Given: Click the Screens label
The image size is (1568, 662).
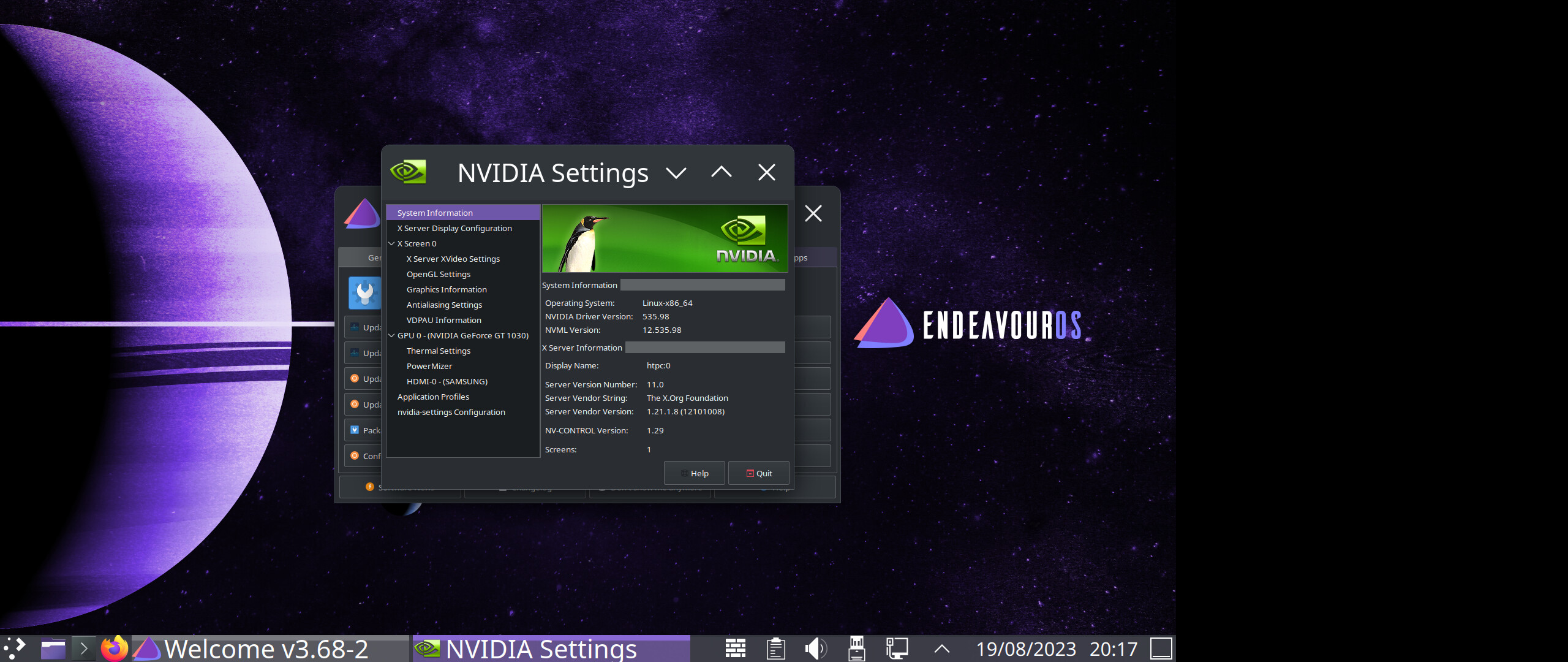Looking at the screenshot, I should [x=560, y=449].
